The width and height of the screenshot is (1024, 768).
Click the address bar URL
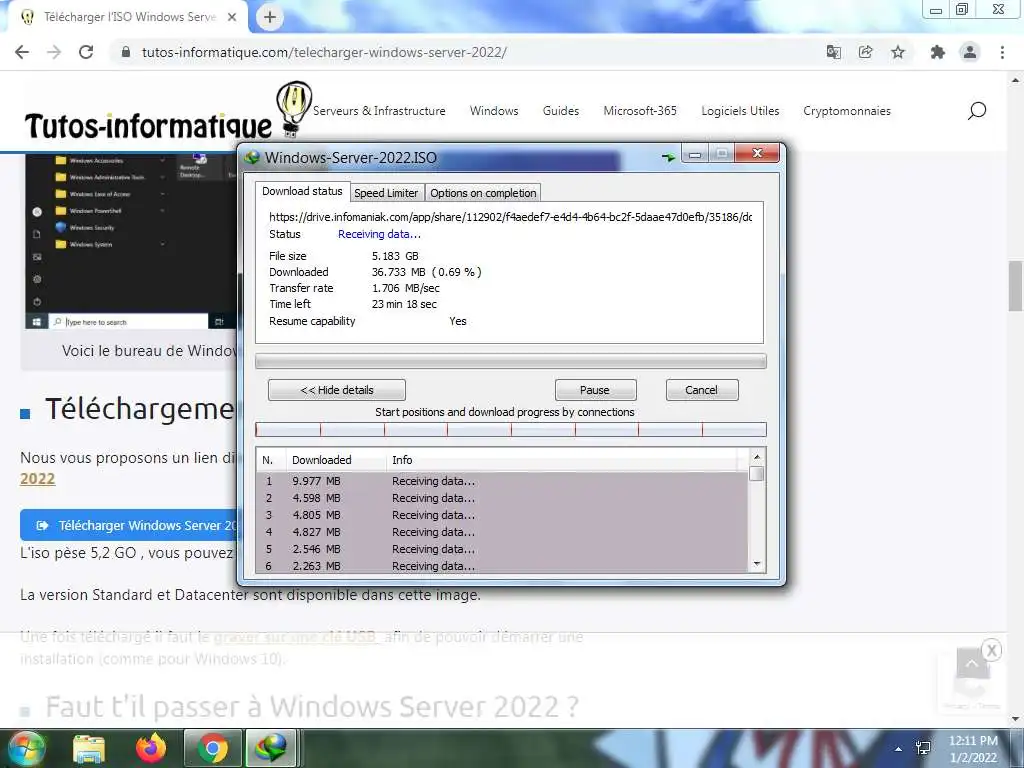tap(324, 52)
